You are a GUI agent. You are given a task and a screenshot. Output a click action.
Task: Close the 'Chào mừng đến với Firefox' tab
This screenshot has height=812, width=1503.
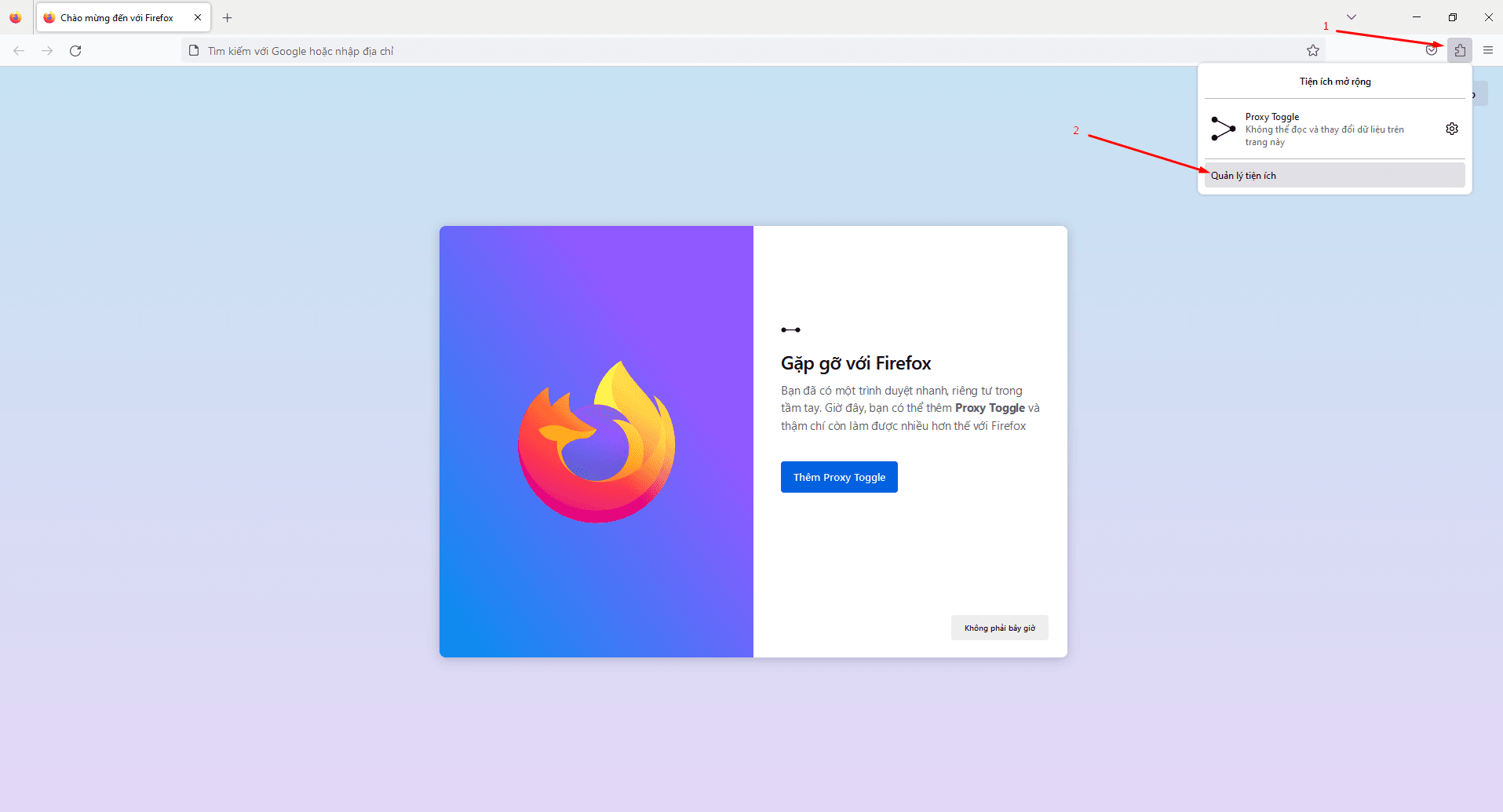tap(198, 17)
